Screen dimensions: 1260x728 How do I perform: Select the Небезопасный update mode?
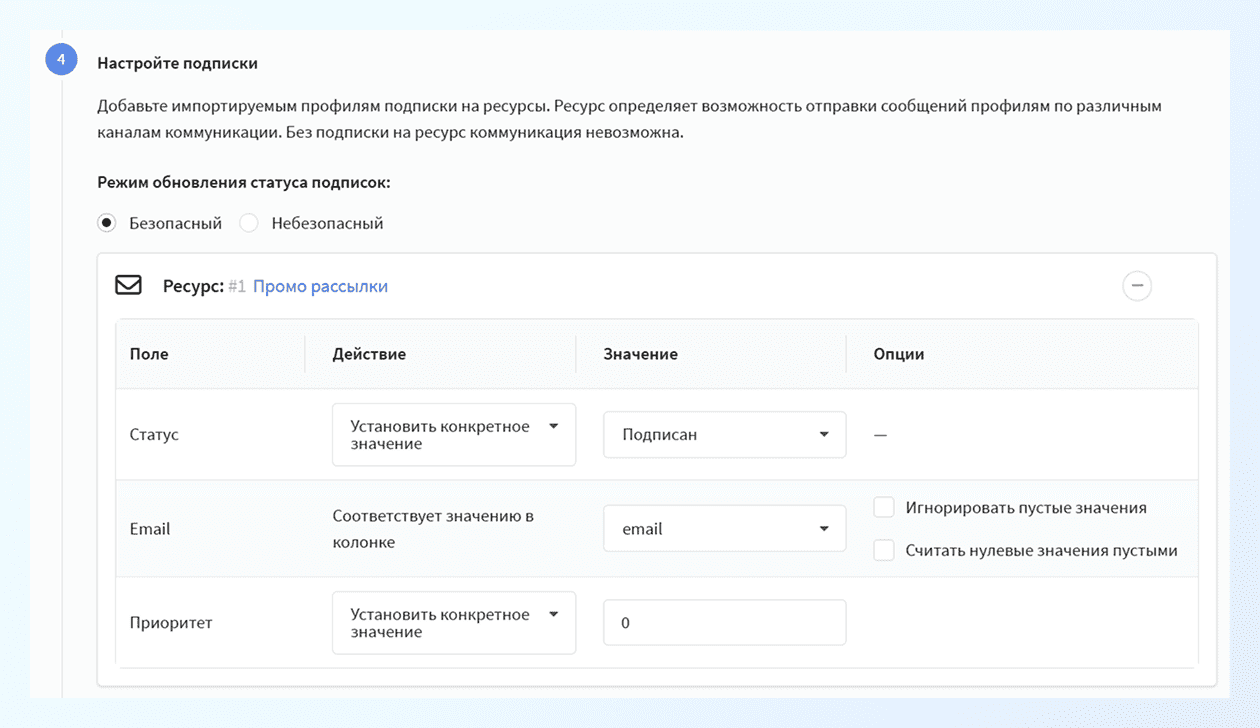[247, 222]
